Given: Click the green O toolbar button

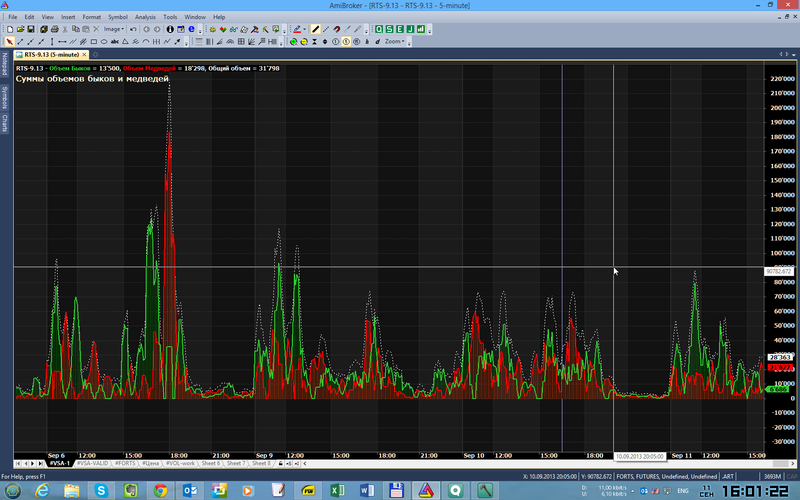Looking at the screenshot, I should pos(379,29).
